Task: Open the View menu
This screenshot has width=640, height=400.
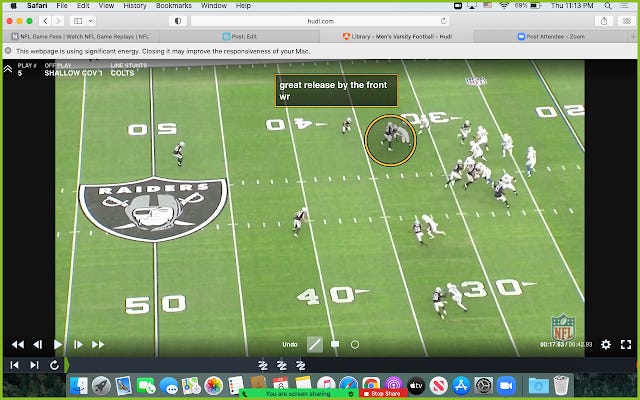Action: coord(106,6)
